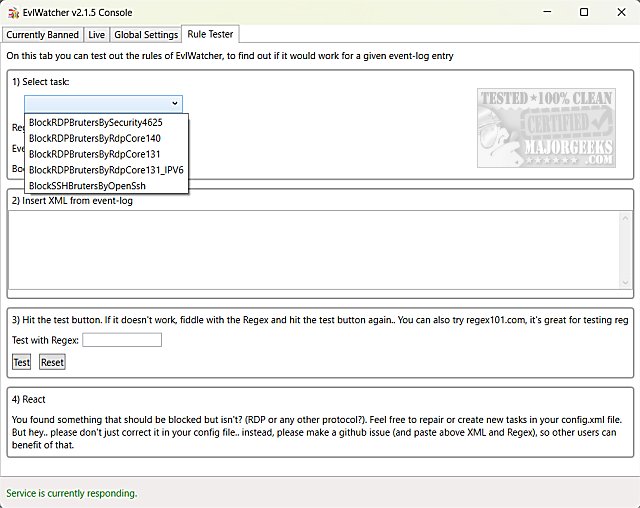Viewport: 640px width, 508px height.
Task: Click the '4) React' heading
Action: click(29, 399)
